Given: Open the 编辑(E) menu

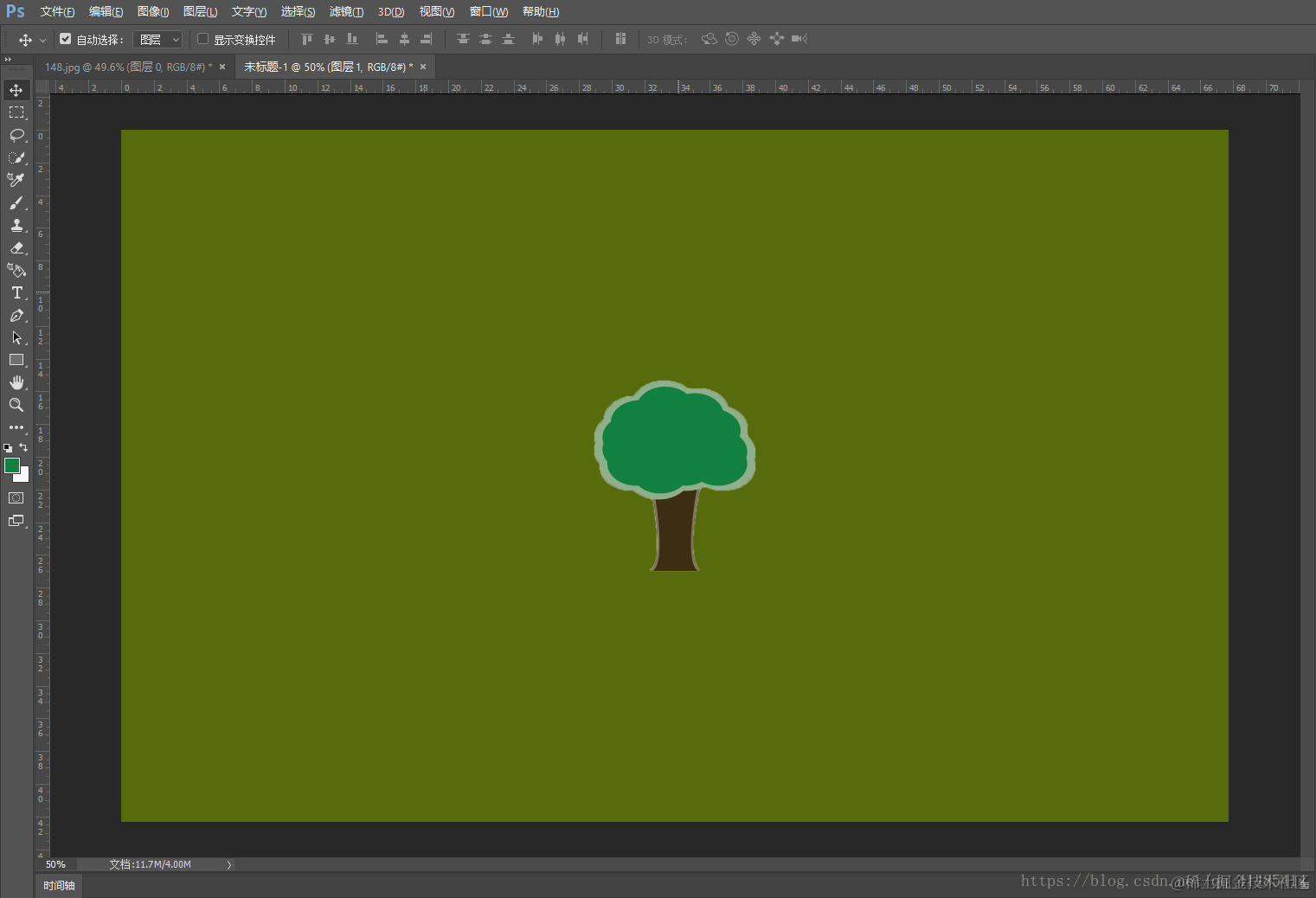Looking at the screenshot, I should [106, 11].
